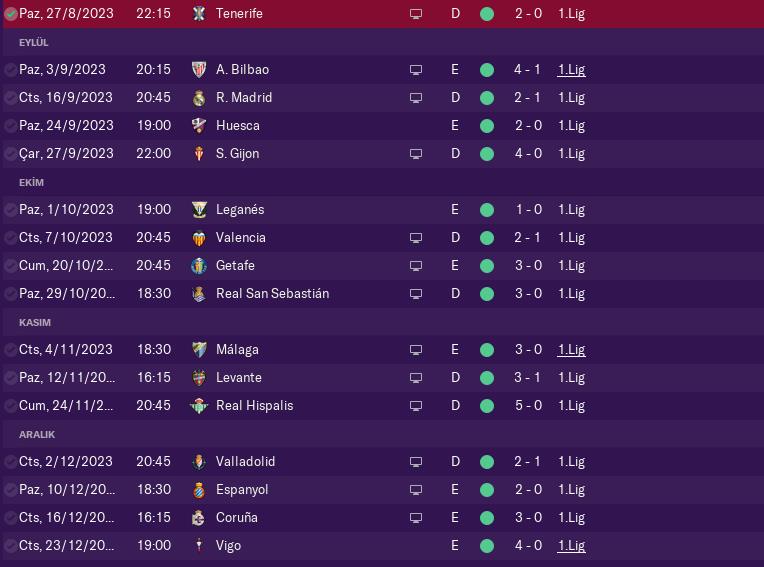
Task: Click the Valencia club badge
Action: click(199, 238)
